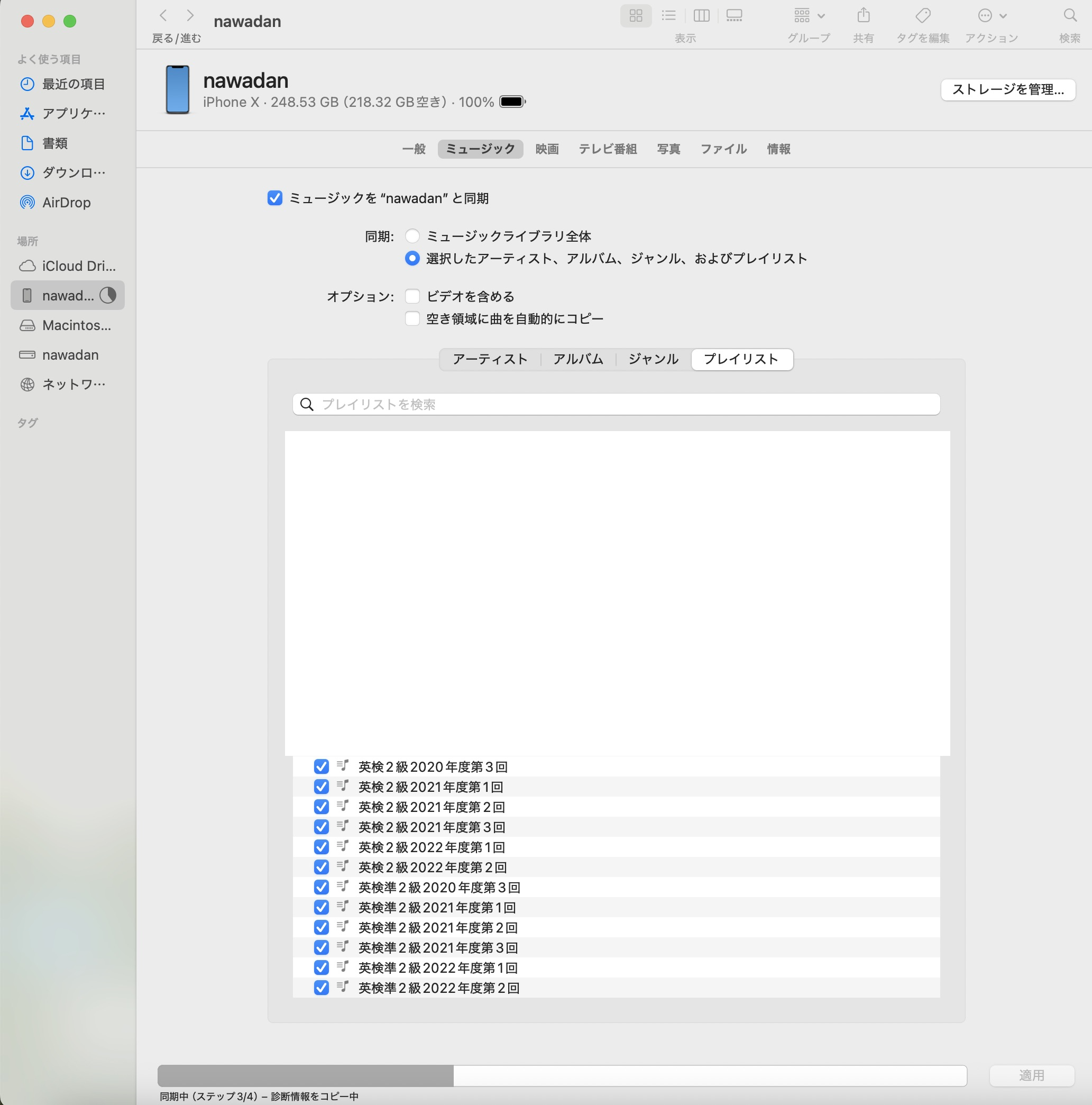The width and height of the screenshot is (1092, 1105).
Task: Select the Artists (アーティスト) segment
Action: tap(490, 359)
